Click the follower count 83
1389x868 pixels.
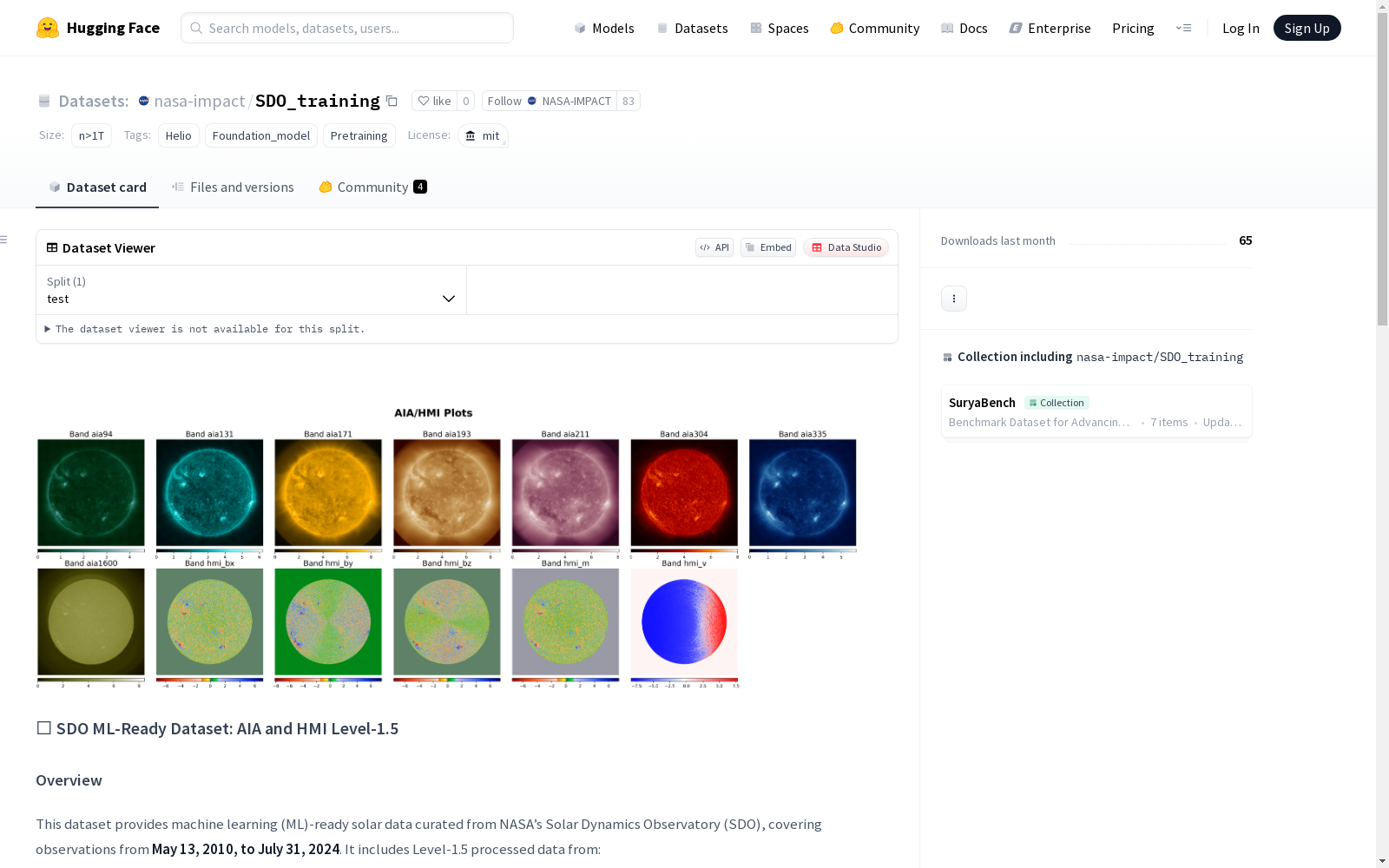(629, 101)
